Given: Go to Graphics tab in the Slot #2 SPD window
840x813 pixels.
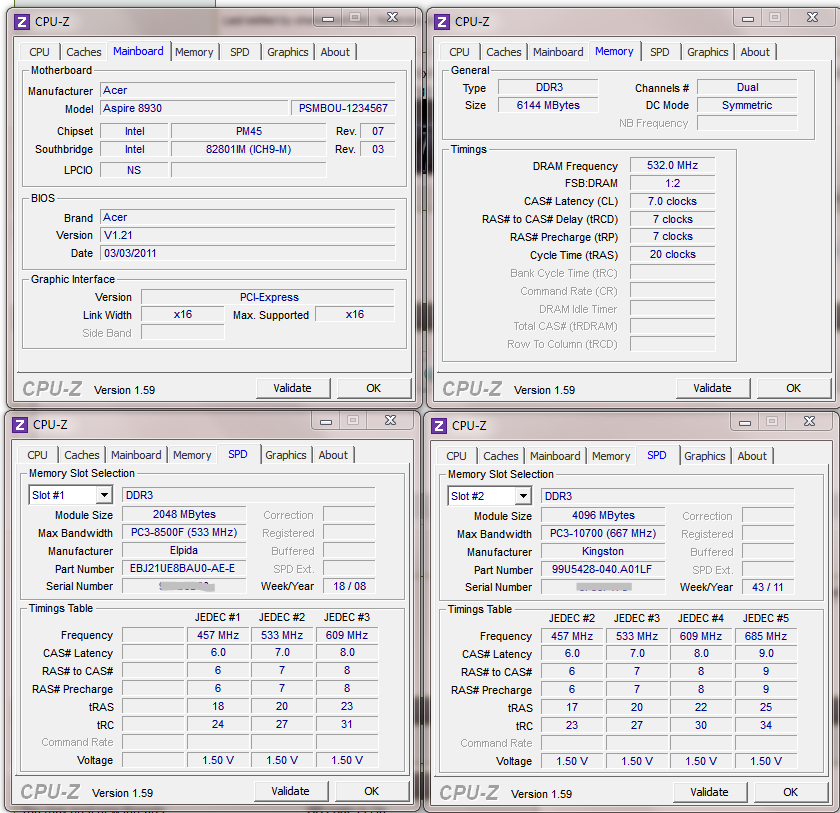Looking at the screenshot, I should [x=704, y=456].
